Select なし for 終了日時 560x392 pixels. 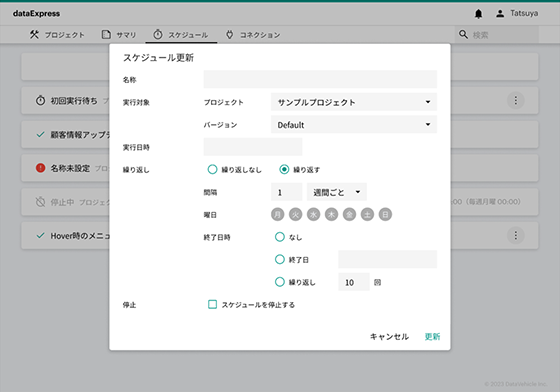[x=280, y=237]
